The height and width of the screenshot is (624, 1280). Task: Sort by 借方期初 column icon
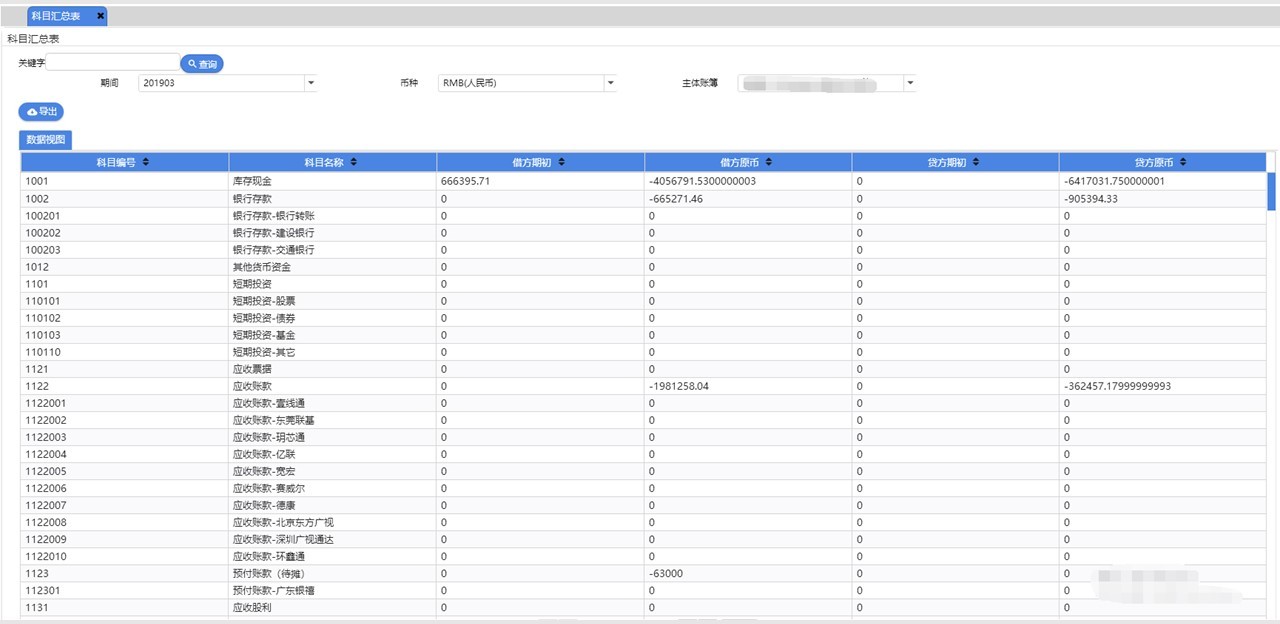562,162
